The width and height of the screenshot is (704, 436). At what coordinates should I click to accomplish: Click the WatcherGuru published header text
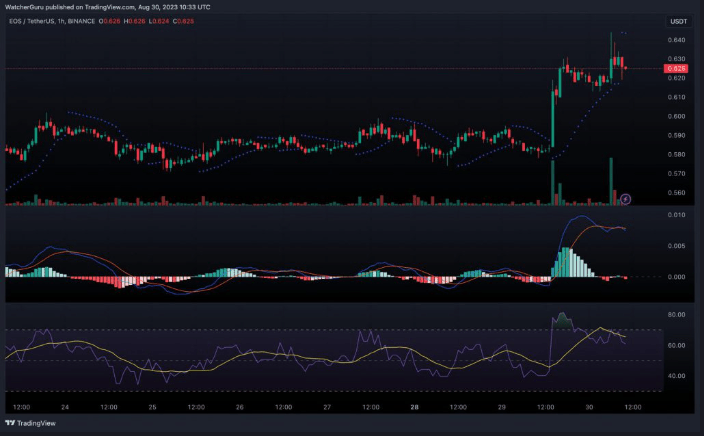(x=107, y=7)
